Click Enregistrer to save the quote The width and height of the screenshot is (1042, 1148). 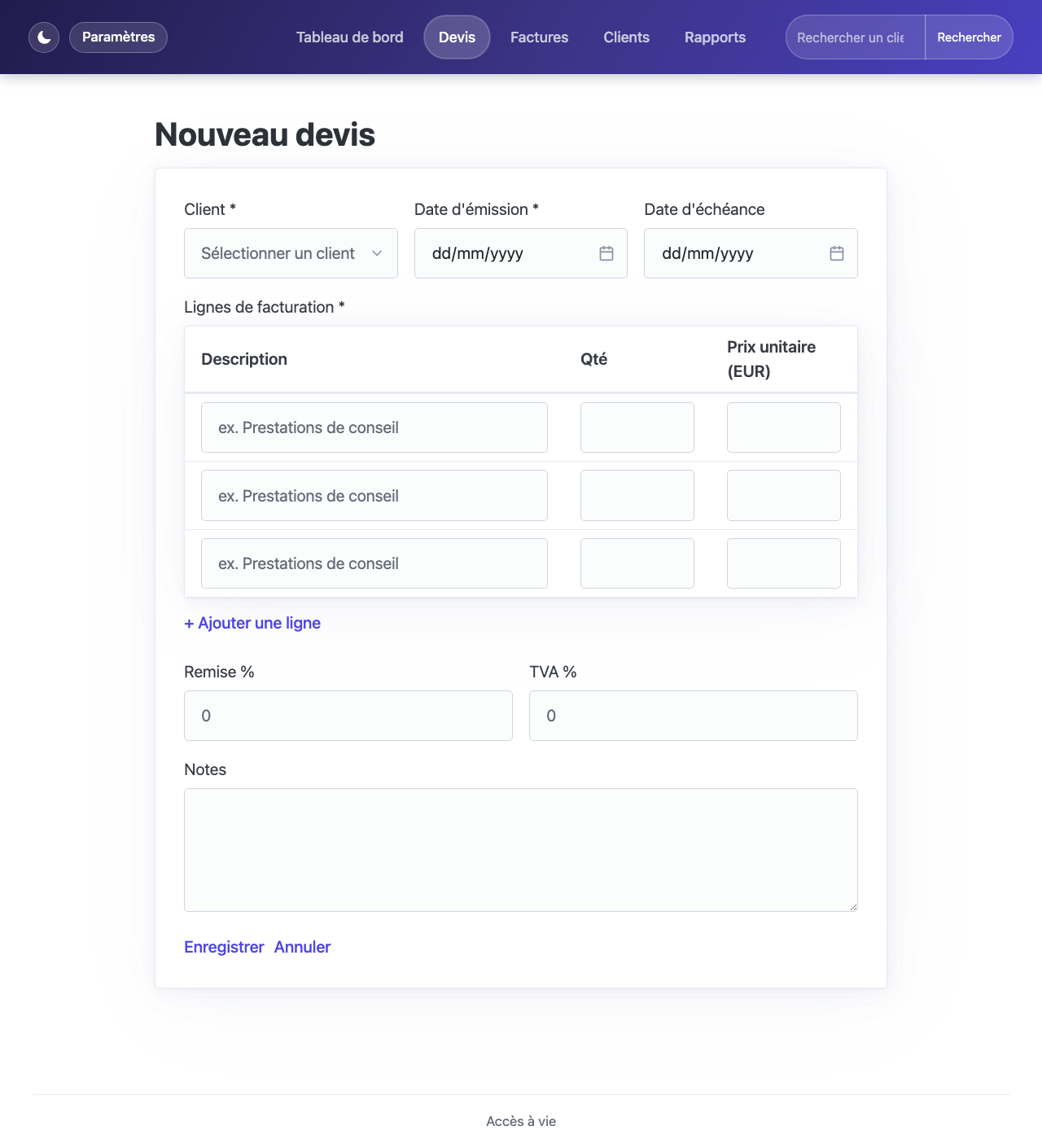pyautogui.click(x=224, y=947)
